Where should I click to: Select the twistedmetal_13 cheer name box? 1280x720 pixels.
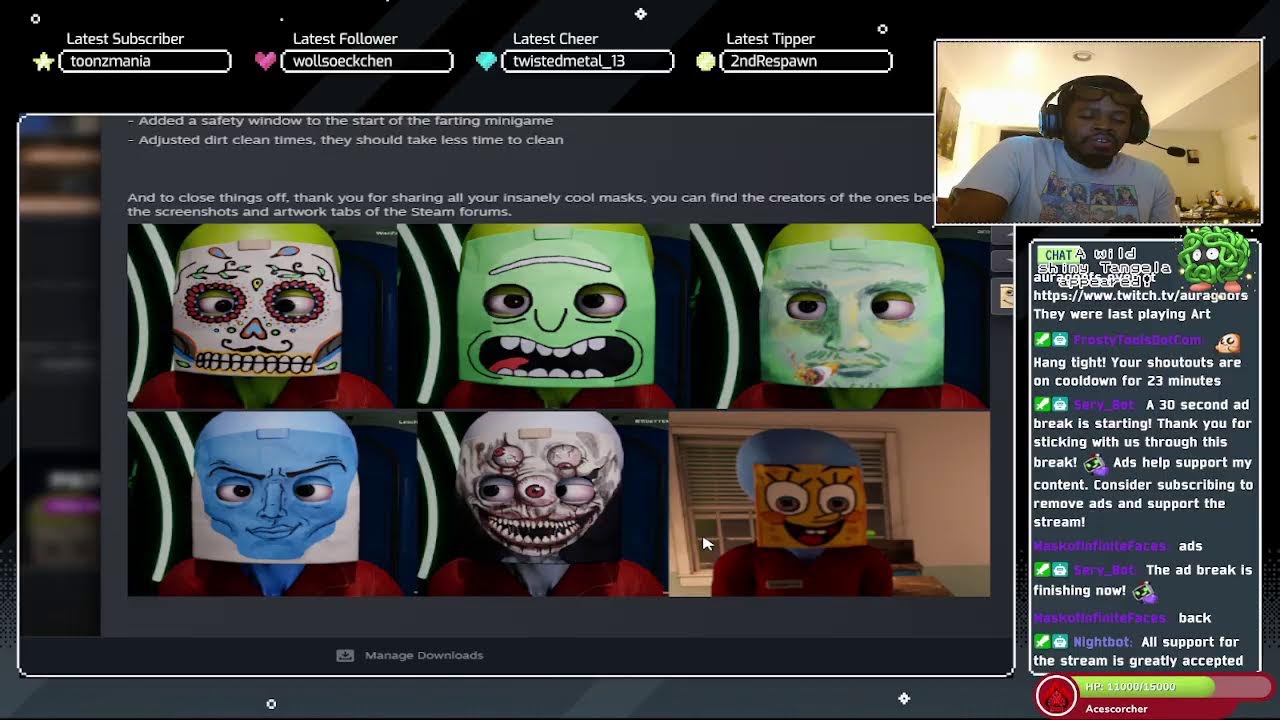587,61
